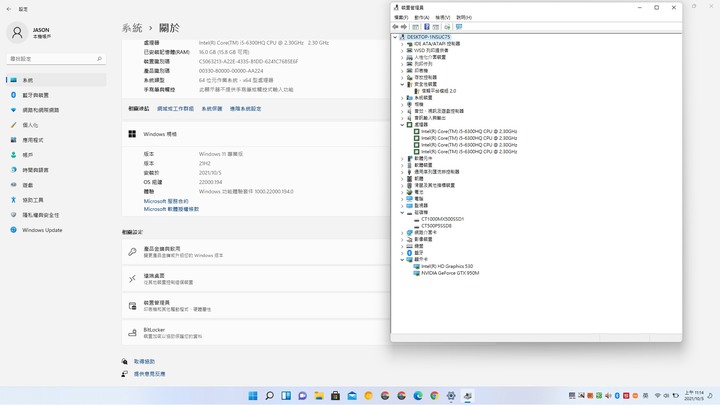720x405 pixels.
Task: Click the 網路介面卡 network adapters category icon
Action: pos(409,233)
